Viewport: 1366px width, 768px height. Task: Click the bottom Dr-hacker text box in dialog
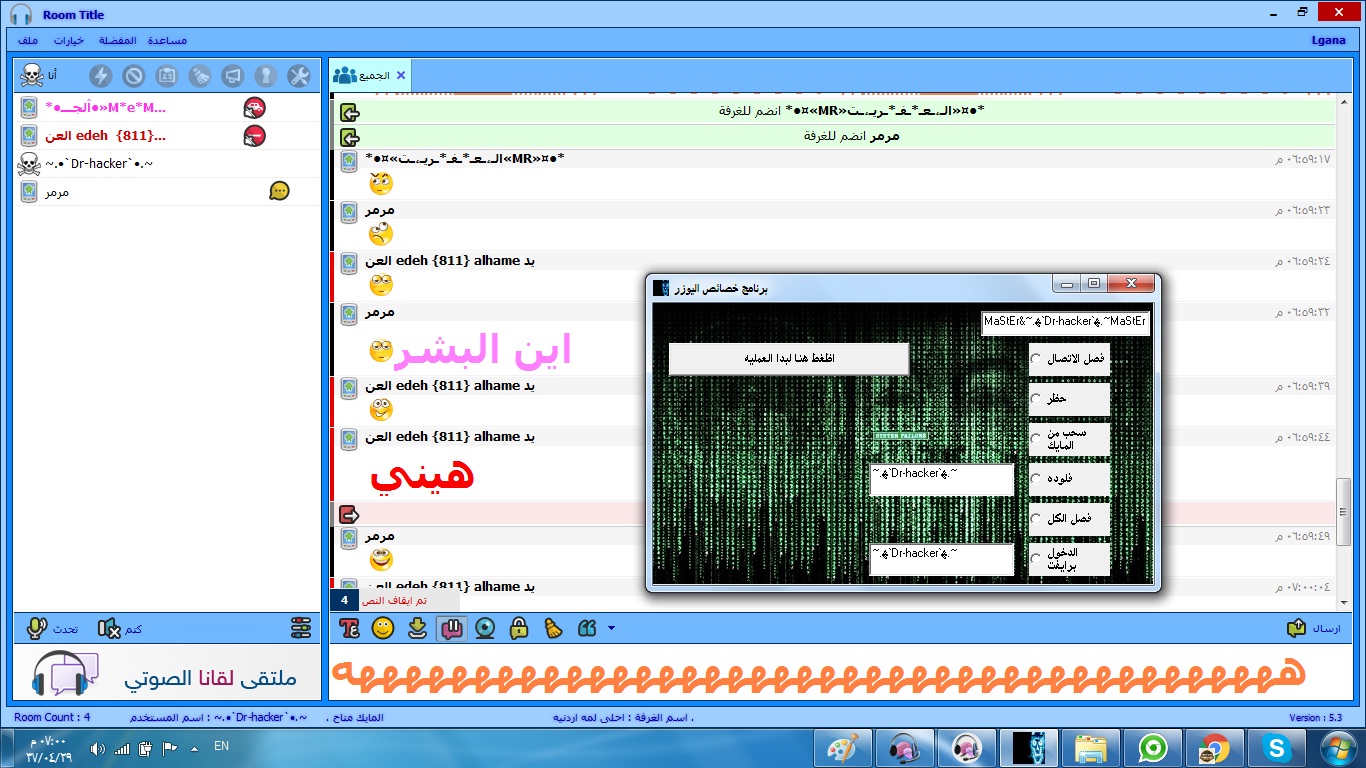942,559
